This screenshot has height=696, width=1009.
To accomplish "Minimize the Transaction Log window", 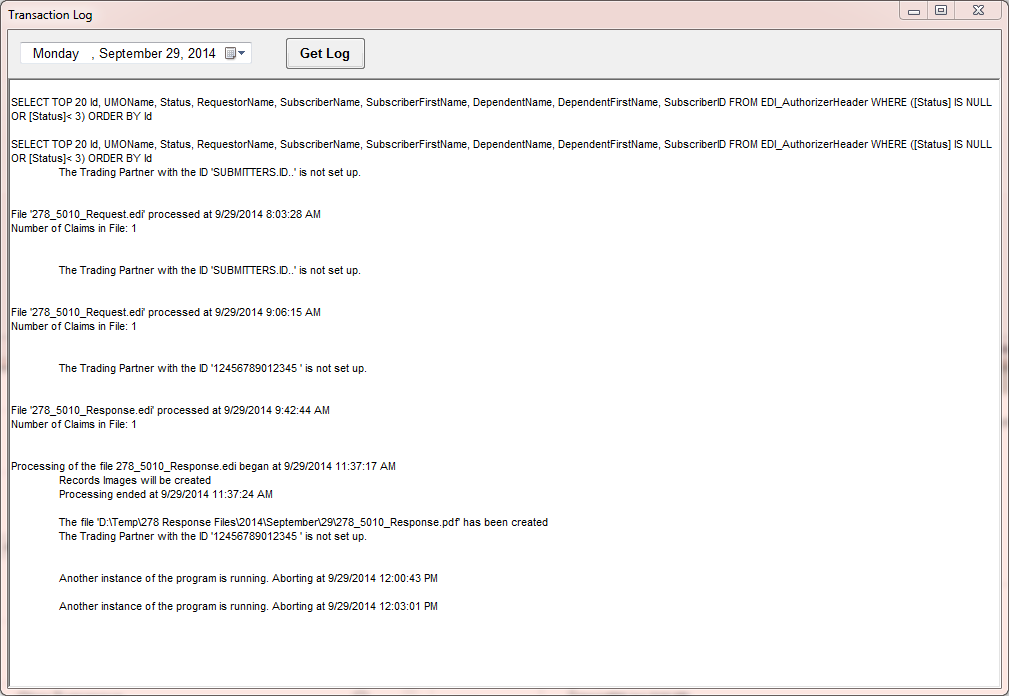I will pyautogui.click(x=913, y=10).
